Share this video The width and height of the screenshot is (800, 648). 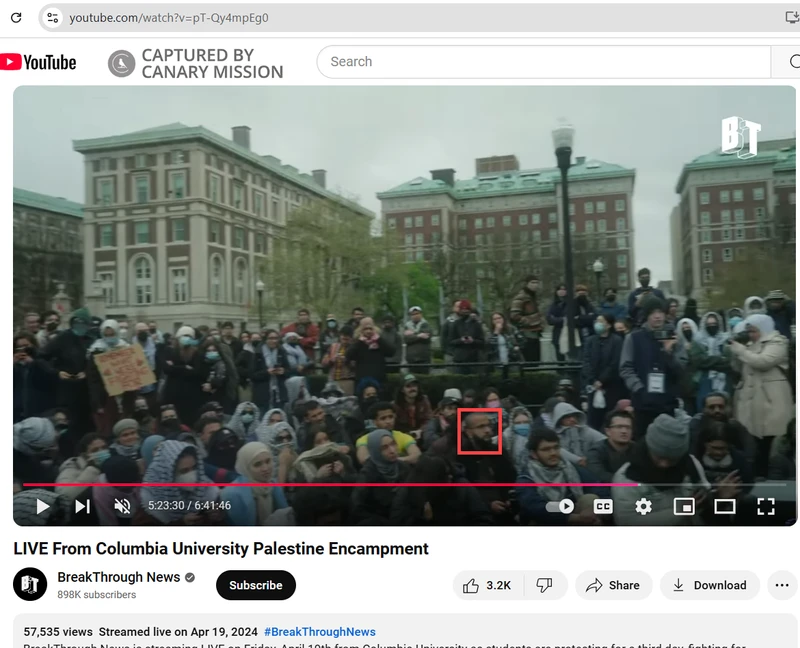[612, 585]
